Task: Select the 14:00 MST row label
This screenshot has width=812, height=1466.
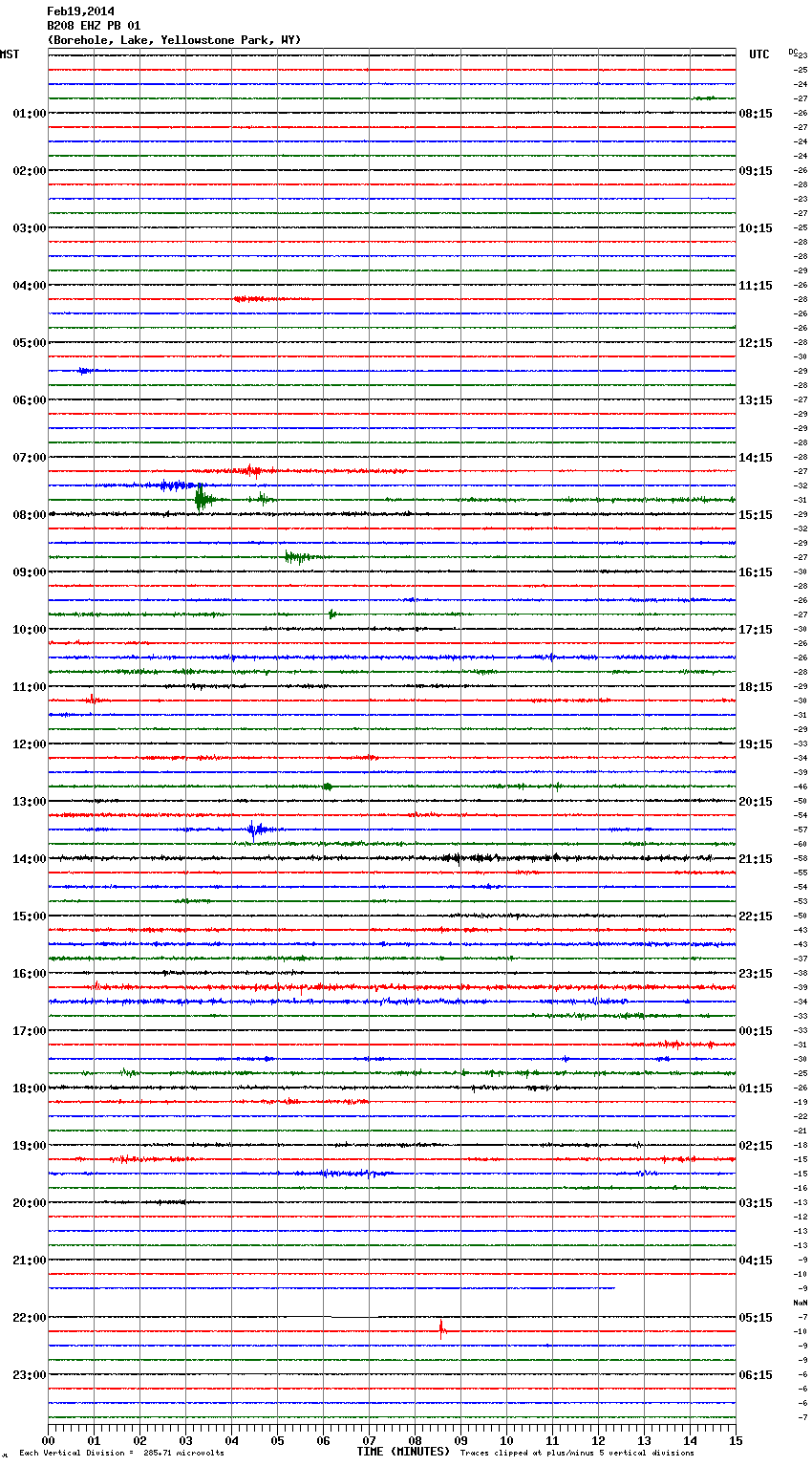Action: coord(30,859)
